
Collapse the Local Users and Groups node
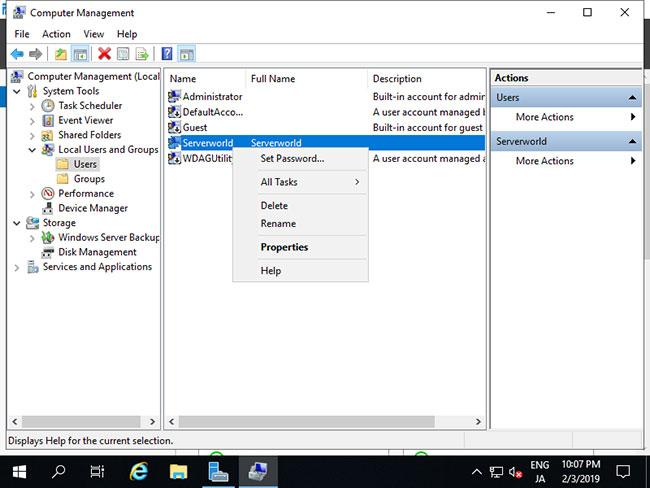pyautogui.click(x=32, y=150)
